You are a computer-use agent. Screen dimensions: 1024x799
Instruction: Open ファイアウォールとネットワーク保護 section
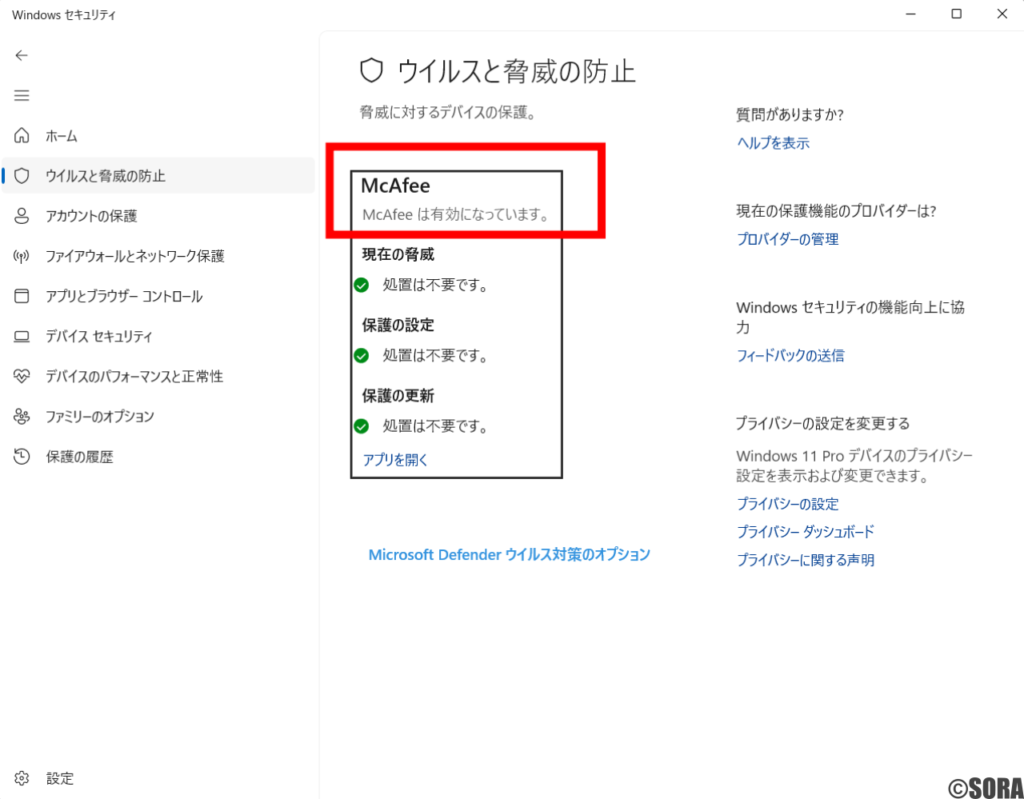(157, 255)
